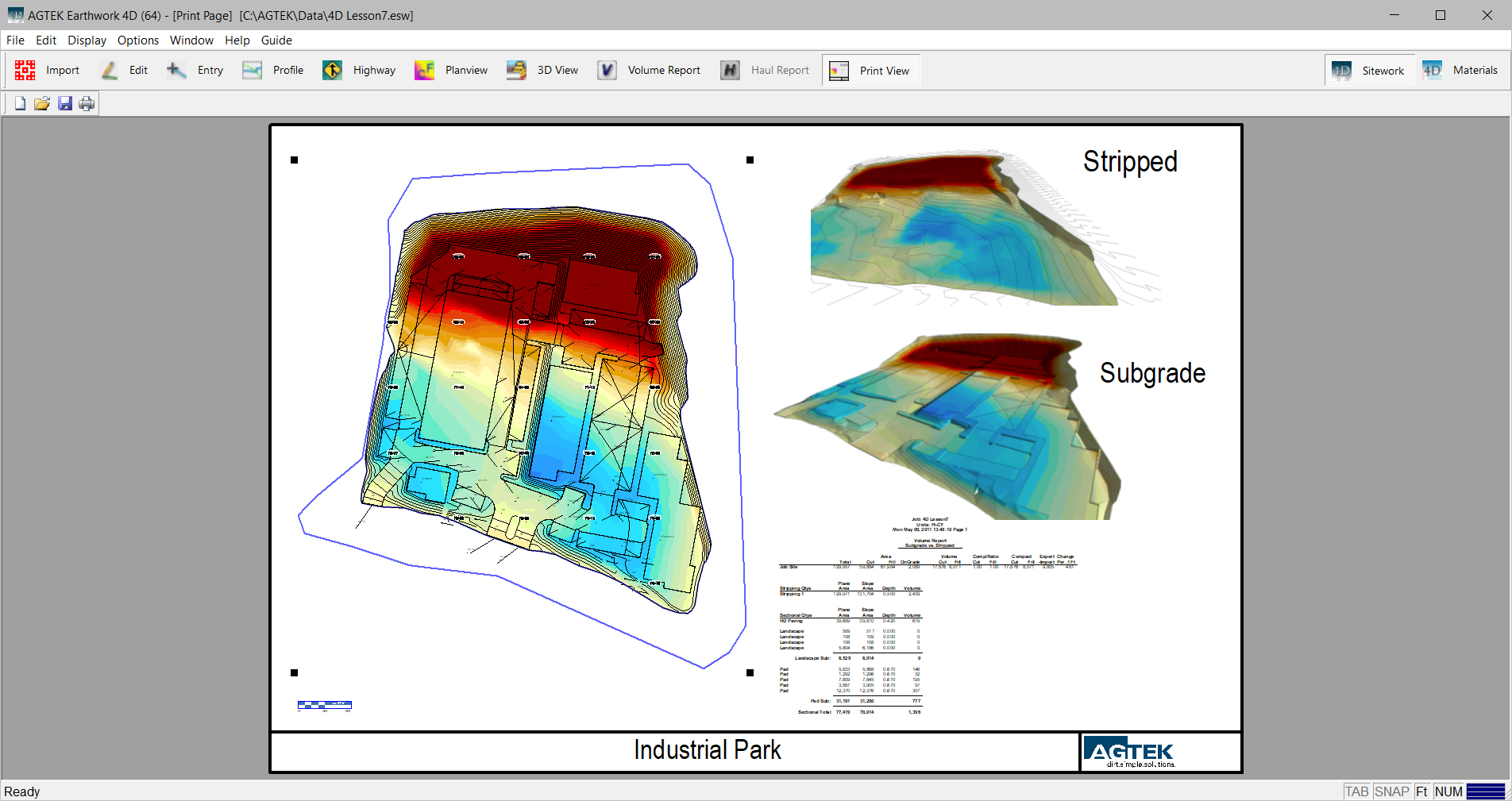Switch to Profile view icon
The height and width of the screenshot is (801, 1512).
pyautogui.click(x=253, y=71)
